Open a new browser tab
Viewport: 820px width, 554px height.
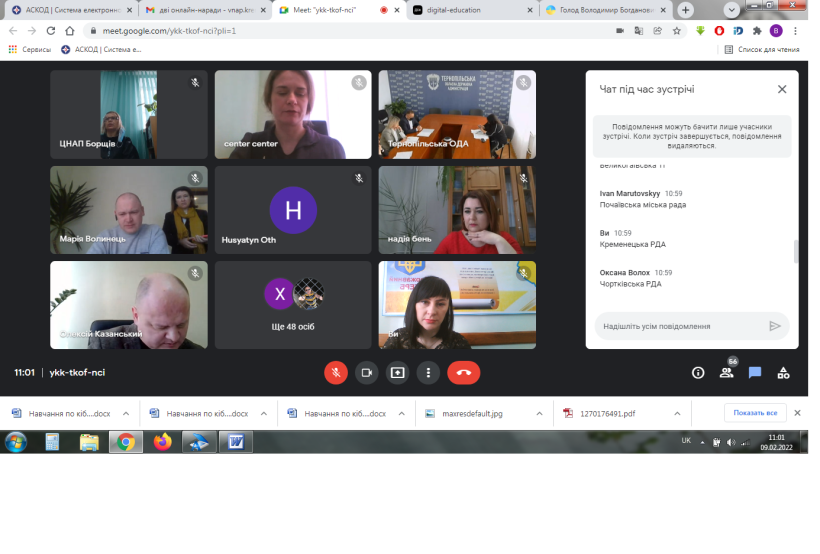coord(685,10)
